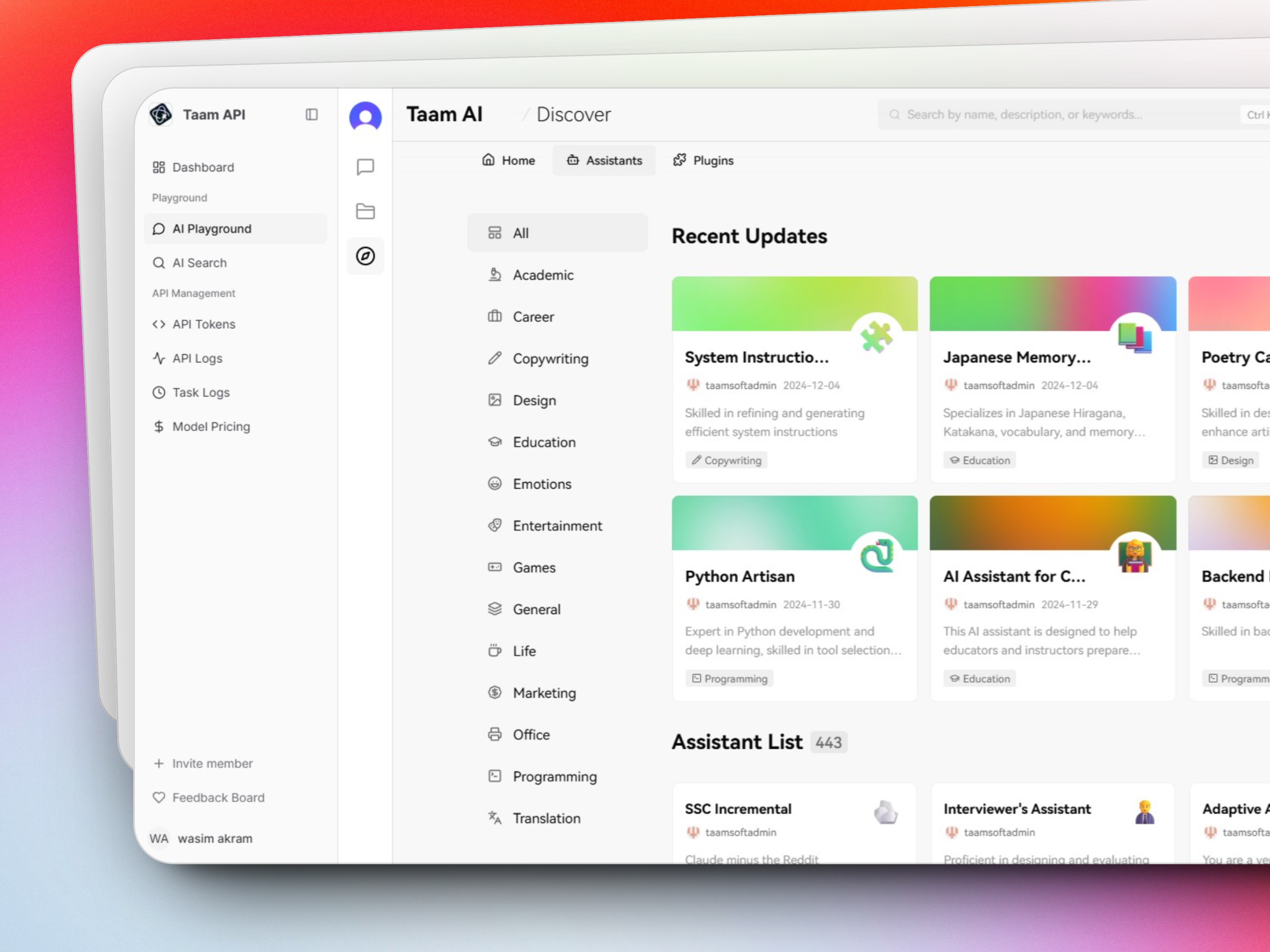Viewport: 1270px width, 952px height.
Task: Click the Discover compass icon
Action: pos(365,256)
